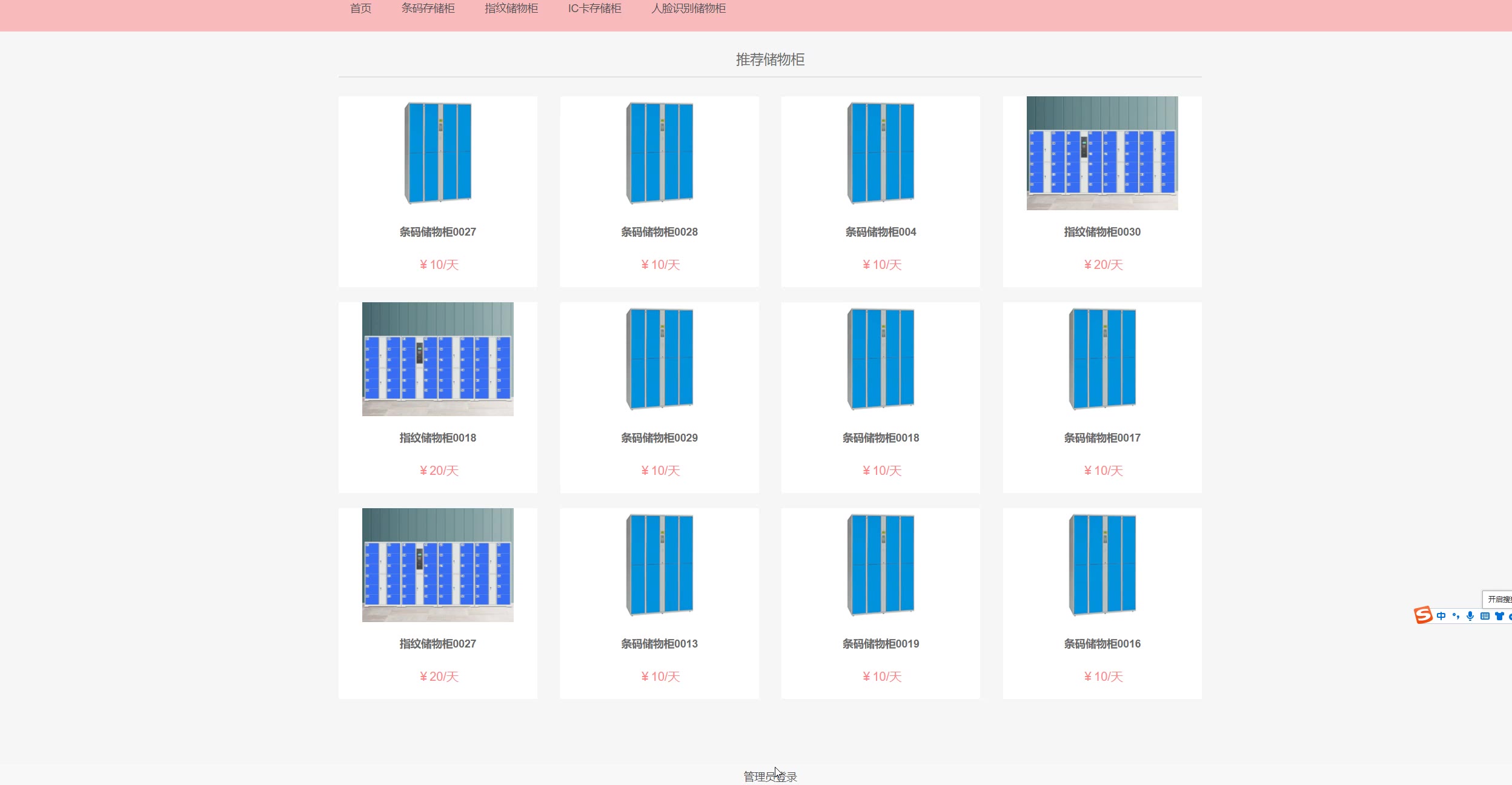Screen dimensions: 1512x785
Task: Click the 指纹储物柜0027 locker photo
Action: point(437,565)
